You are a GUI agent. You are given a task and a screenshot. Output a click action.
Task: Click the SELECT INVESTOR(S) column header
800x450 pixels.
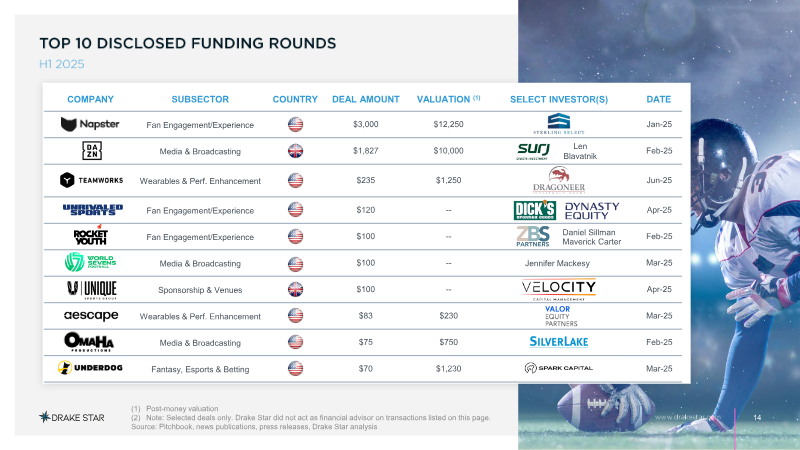click(559, 99)
